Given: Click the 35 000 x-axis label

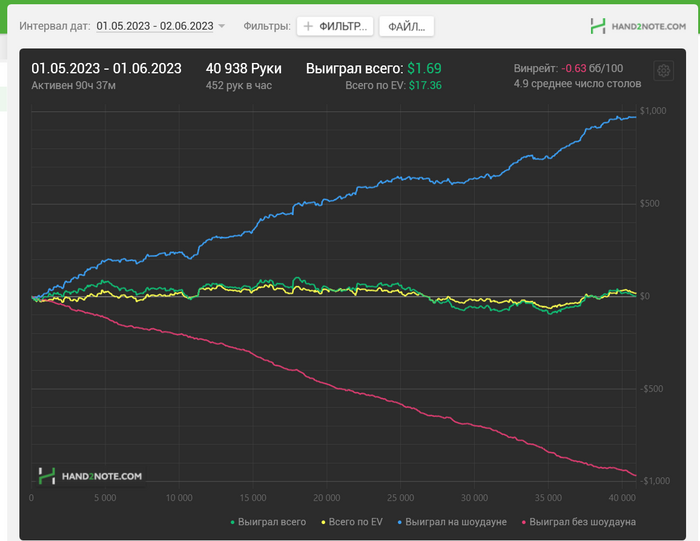Looking at the screenshot, I should point(548,498).
